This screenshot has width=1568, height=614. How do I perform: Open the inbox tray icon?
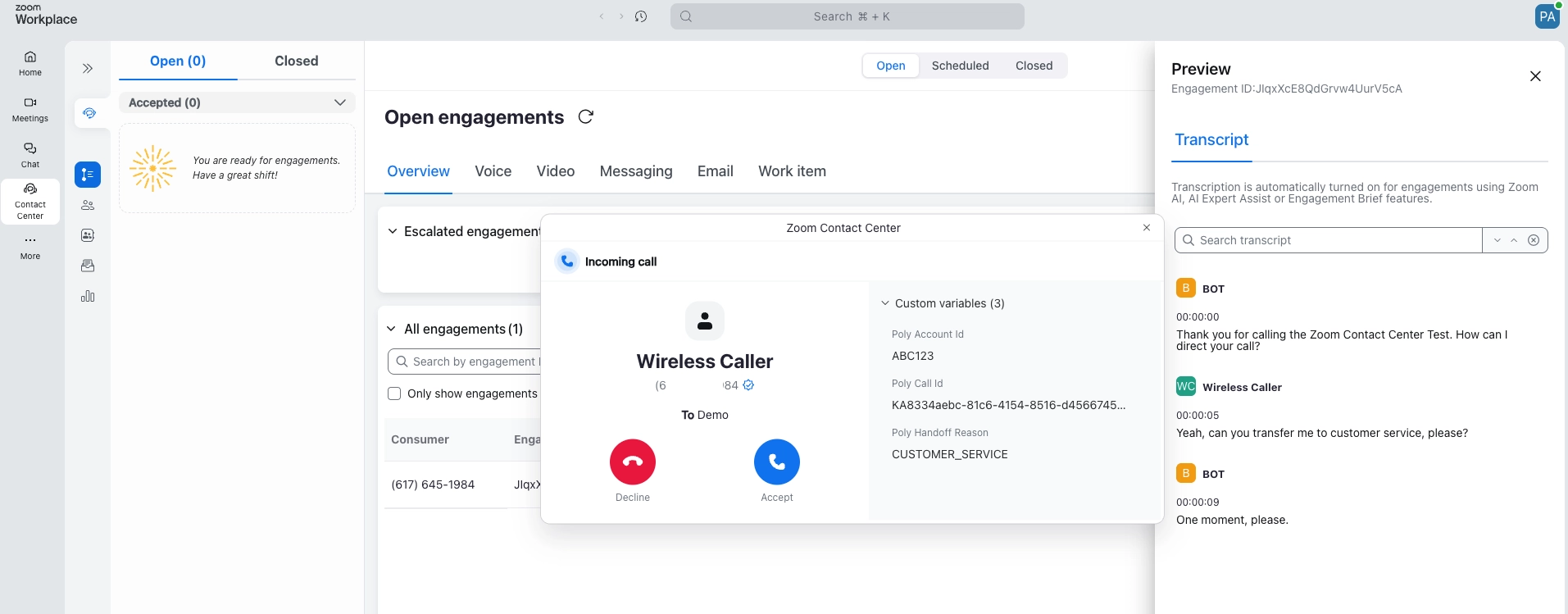[x=88, y=266]
